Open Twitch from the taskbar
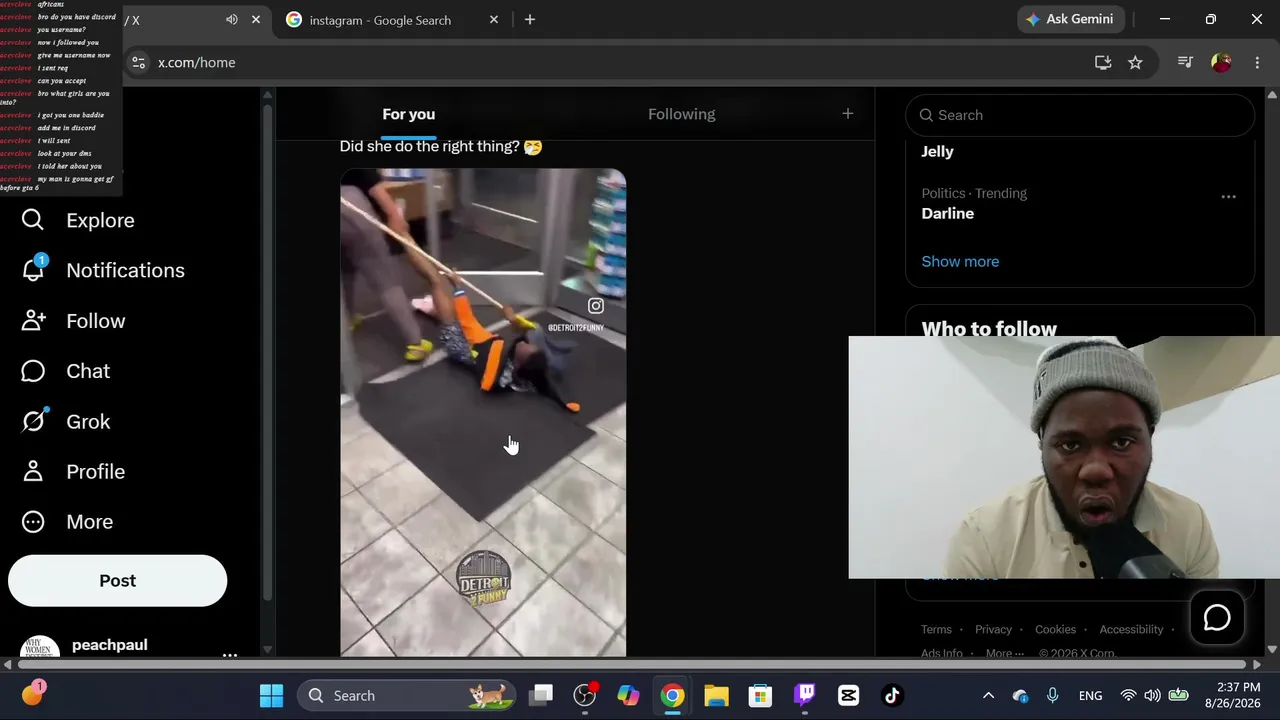The height and width of the screenshot is (720, 1280). (x=804, y=695)
